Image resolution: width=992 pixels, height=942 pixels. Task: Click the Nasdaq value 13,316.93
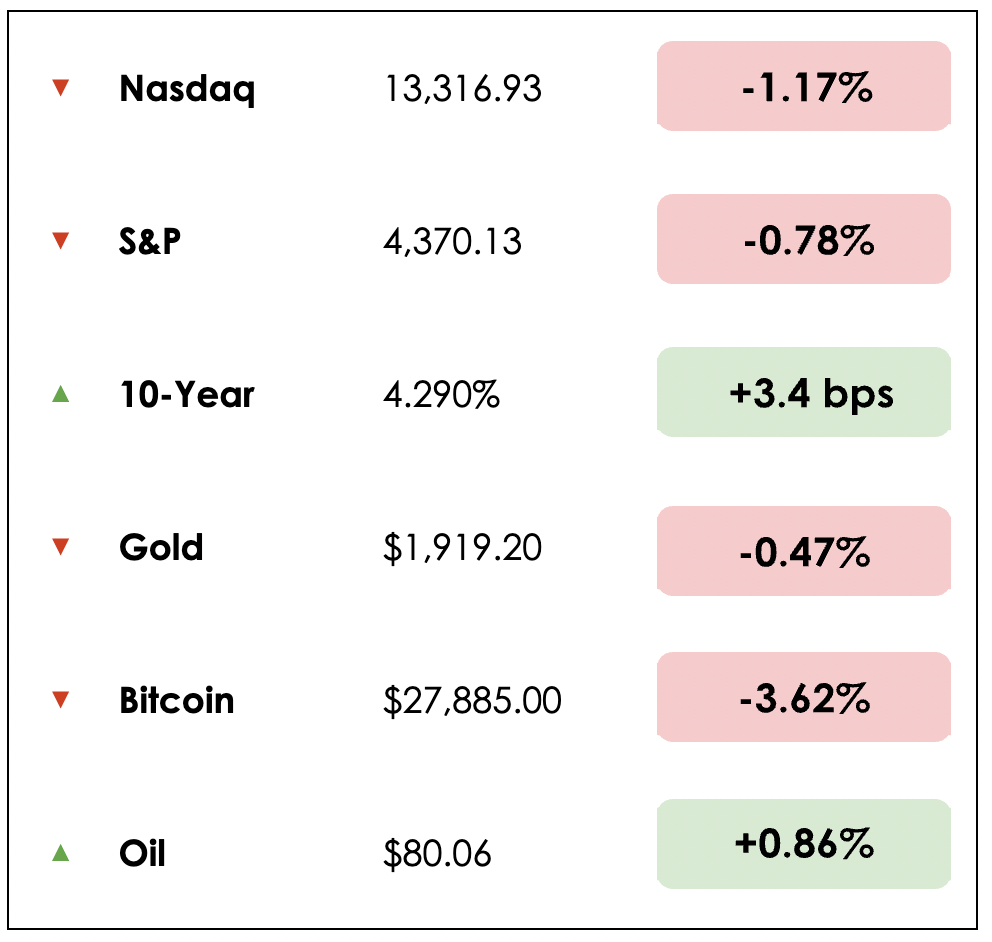pos(463,90)
